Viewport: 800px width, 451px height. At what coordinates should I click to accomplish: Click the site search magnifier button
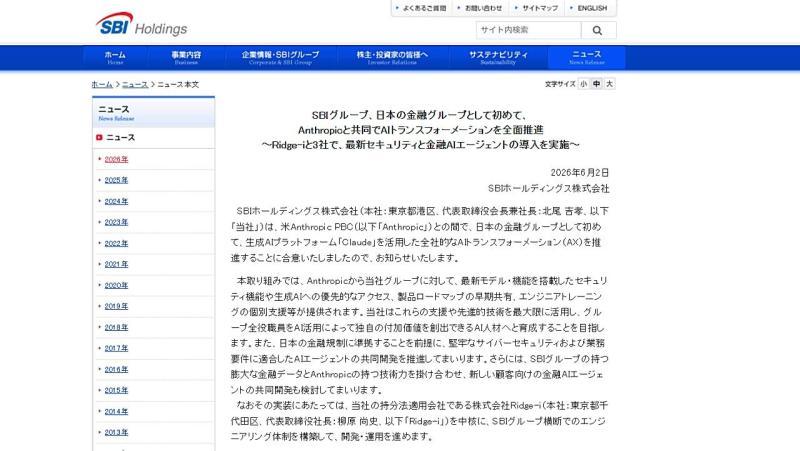[597, 31]
